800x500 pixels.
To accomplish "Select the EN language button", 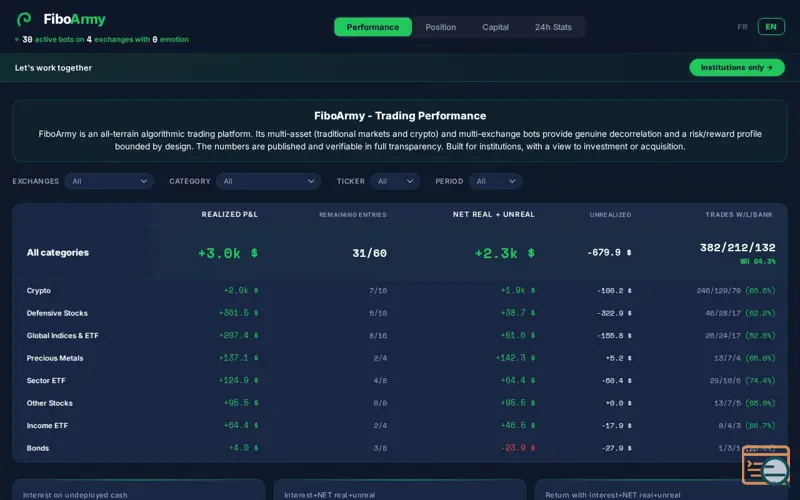I will point(771,27).
